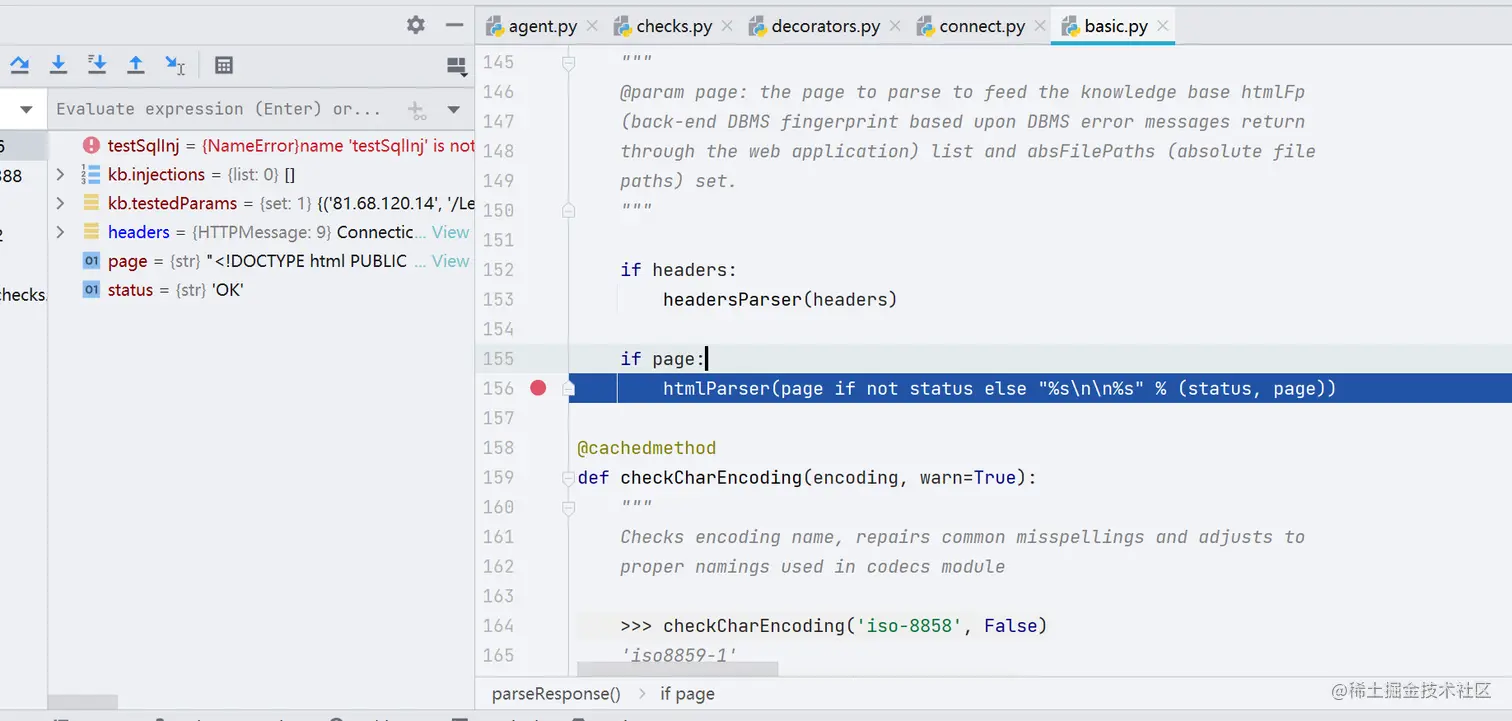Open debugger panel settings gear
This screenshot has width=1512, height=721.
(x=416, y=25)
